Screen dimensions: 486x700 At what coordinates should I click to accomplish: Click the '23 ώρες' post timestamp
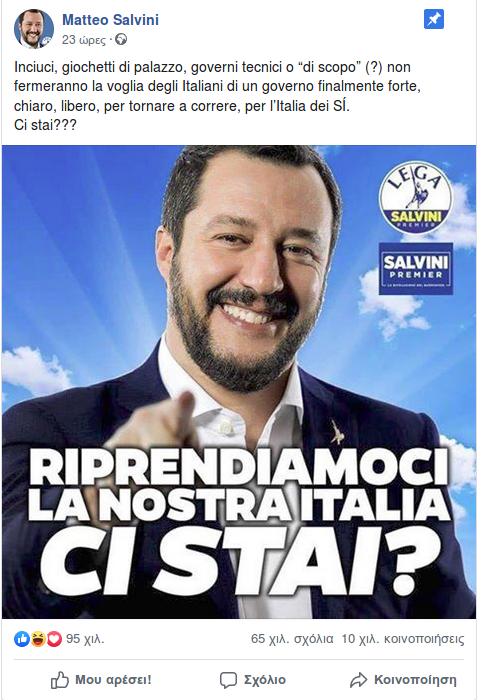[83, 40]
